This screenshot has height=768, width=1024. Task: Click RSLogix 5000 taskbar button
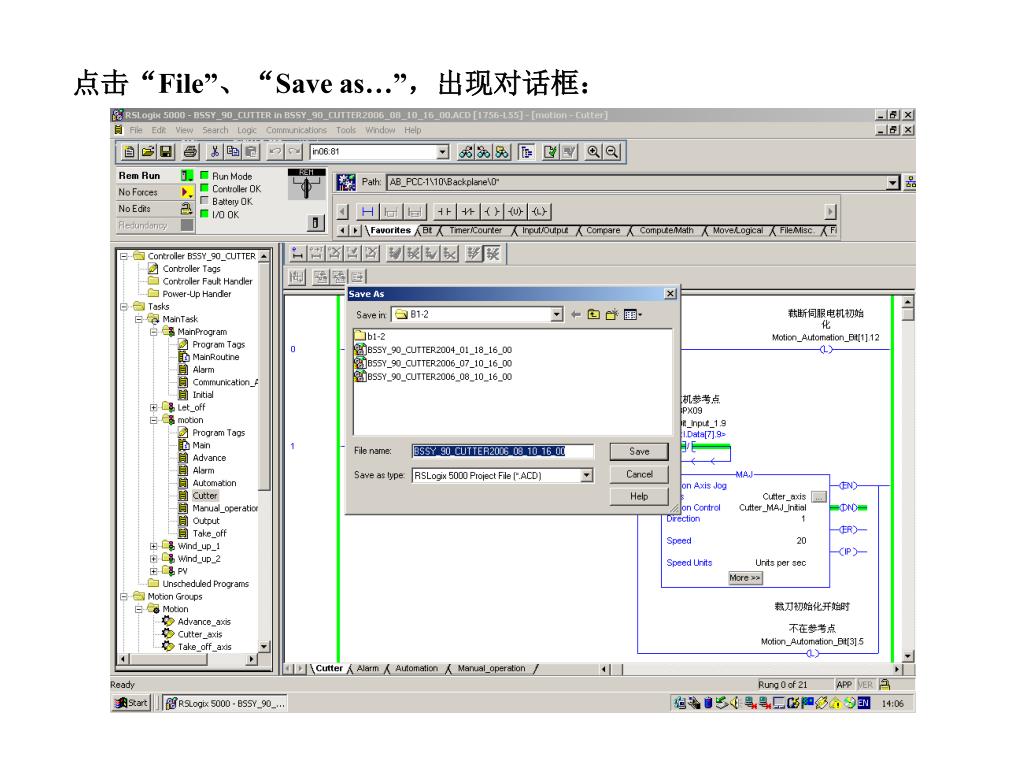pyautogui.click(x=225, y=703)
